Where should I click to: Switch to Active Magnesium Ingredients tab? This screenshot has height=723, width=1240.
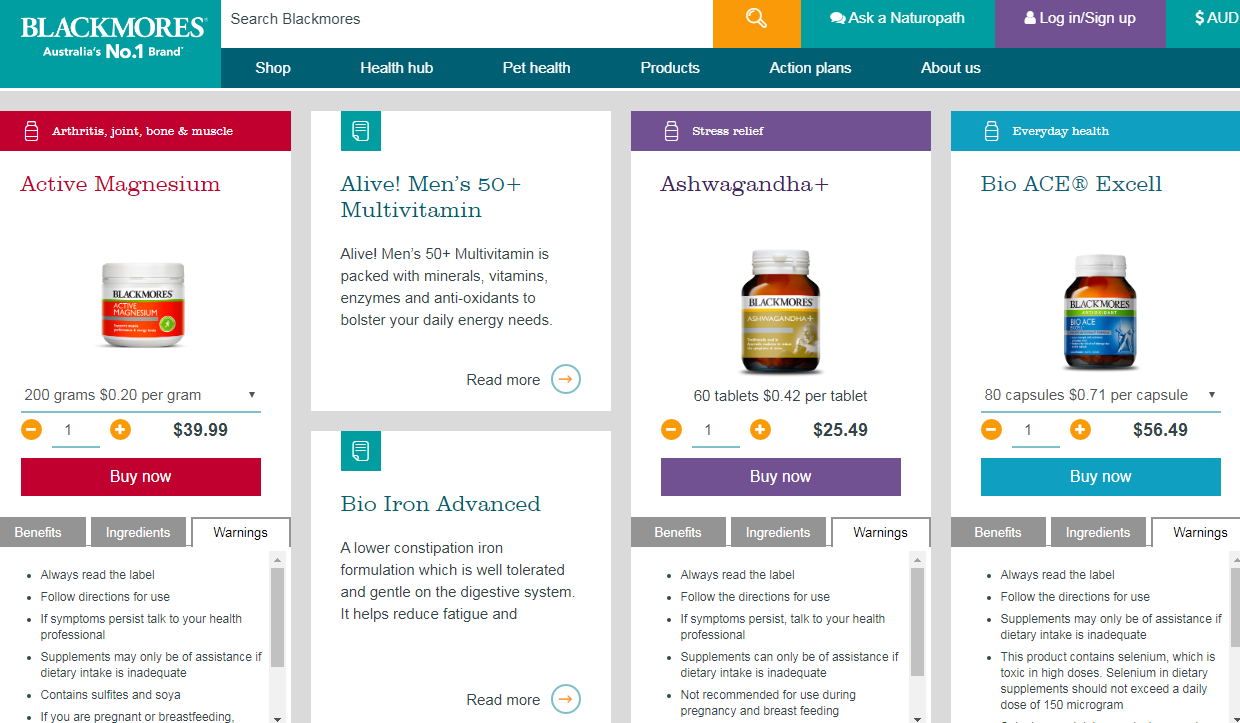tap(138, 532)
